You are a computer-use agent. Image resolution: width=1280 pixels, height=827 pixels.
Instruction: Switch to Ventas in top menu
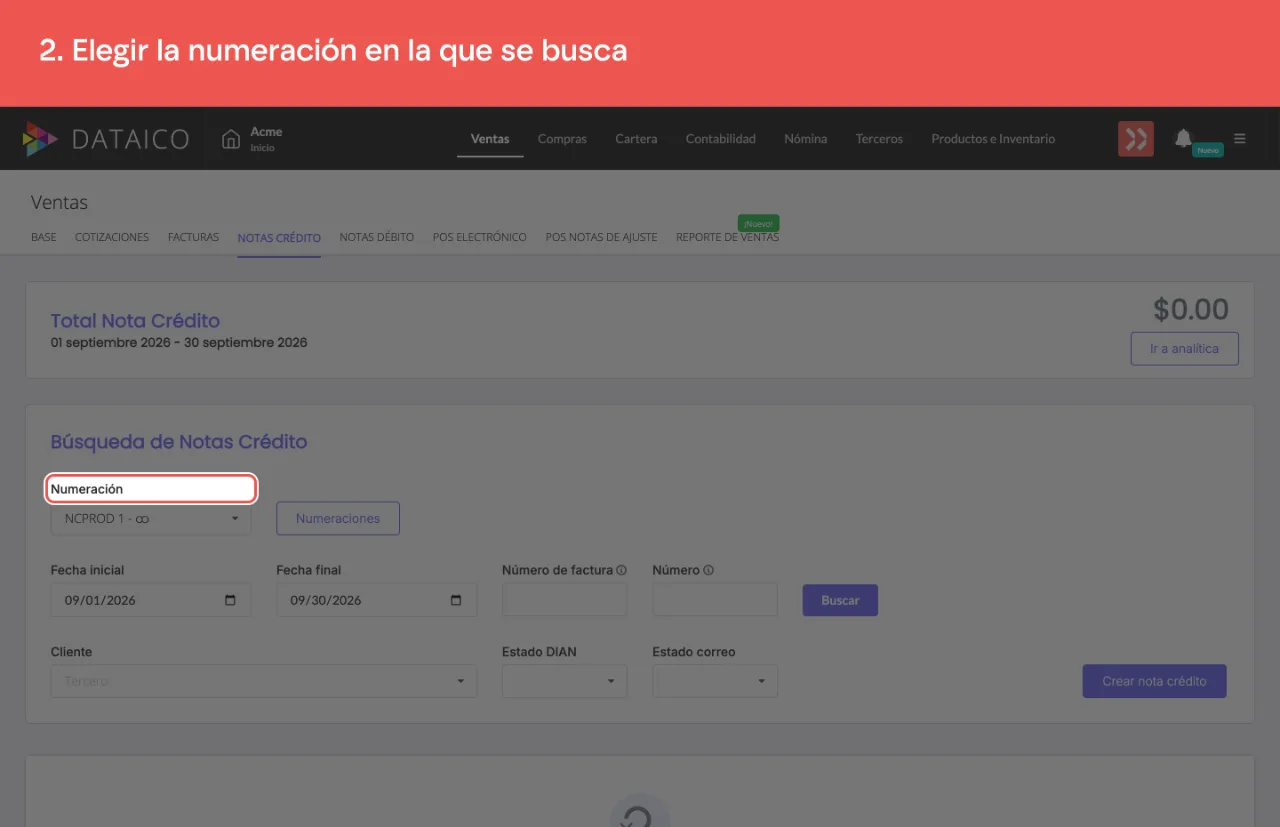click(x=490, y=139)
